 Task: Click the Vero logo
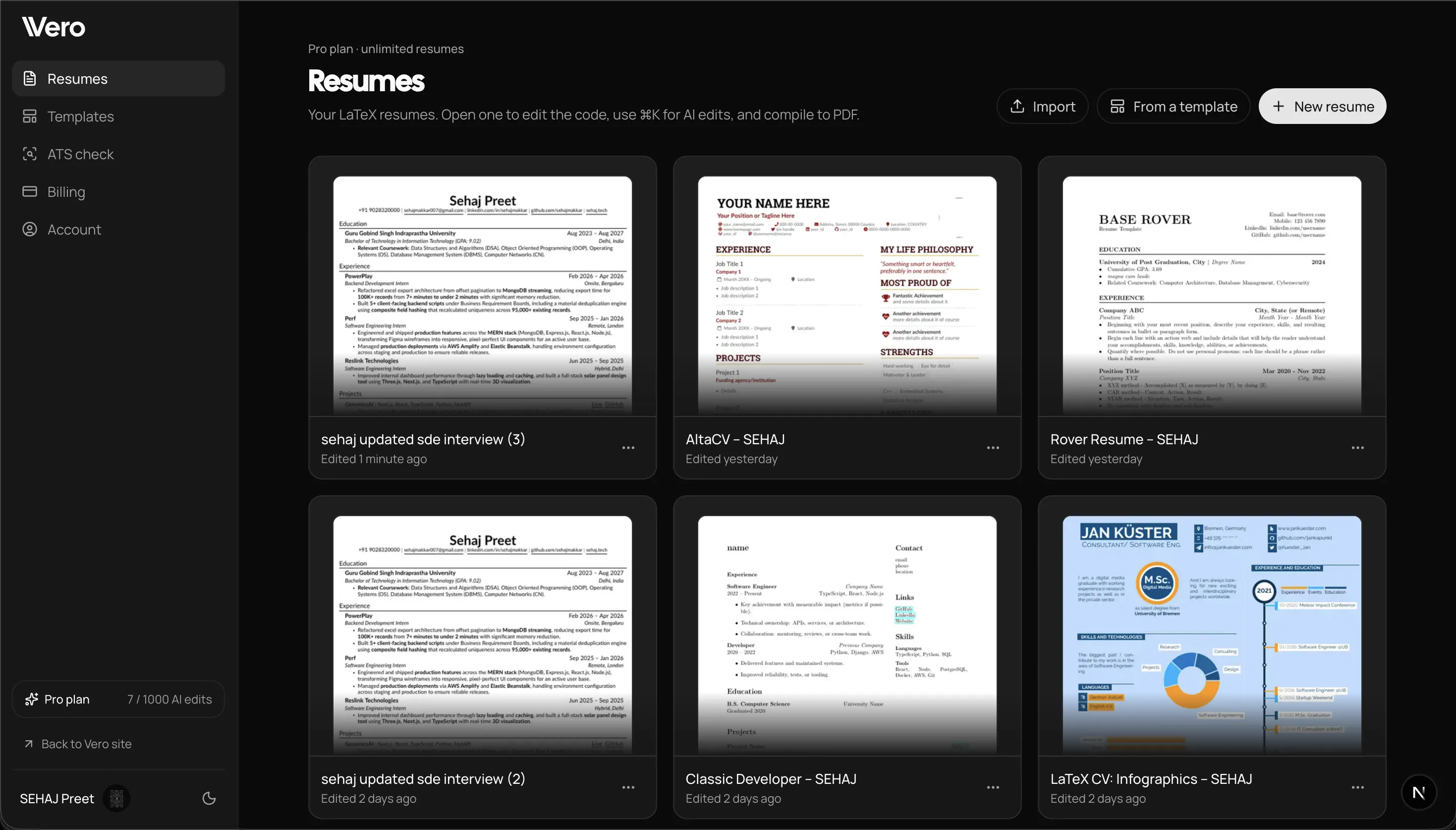point(54,27)
